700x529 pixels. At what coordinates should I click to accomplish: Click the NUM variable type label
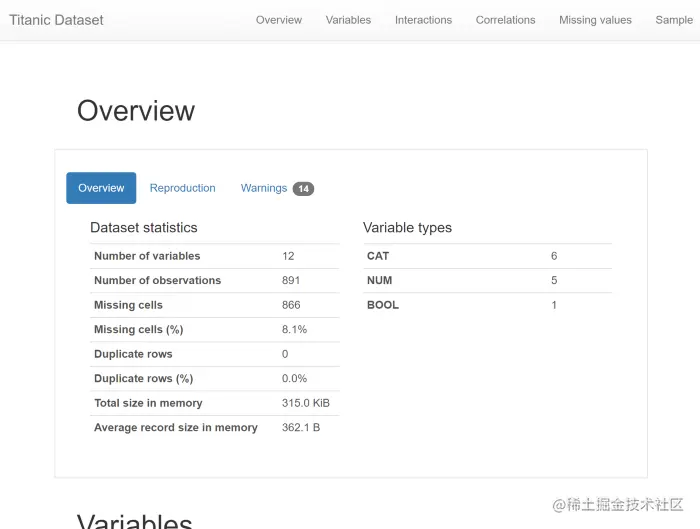(x=379, y=280)
